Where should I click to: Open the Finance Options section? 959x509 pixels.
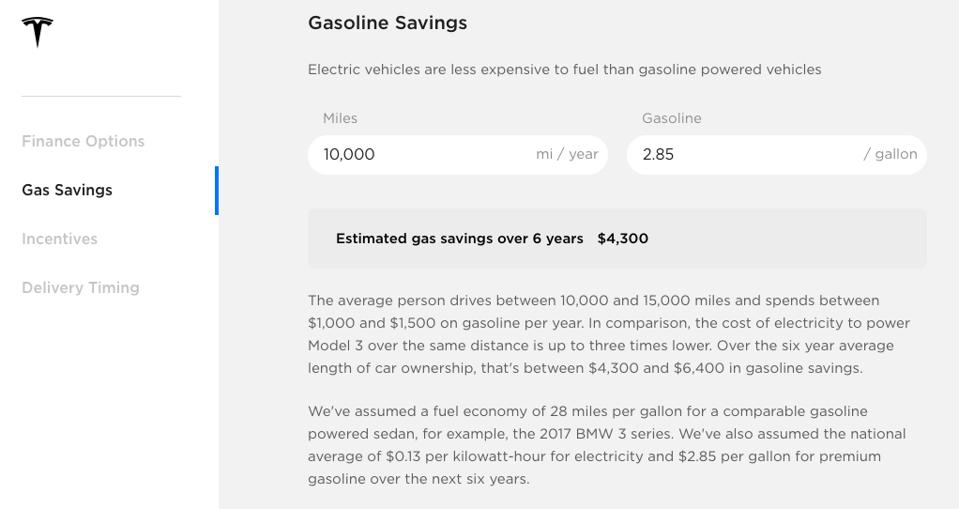83,141
